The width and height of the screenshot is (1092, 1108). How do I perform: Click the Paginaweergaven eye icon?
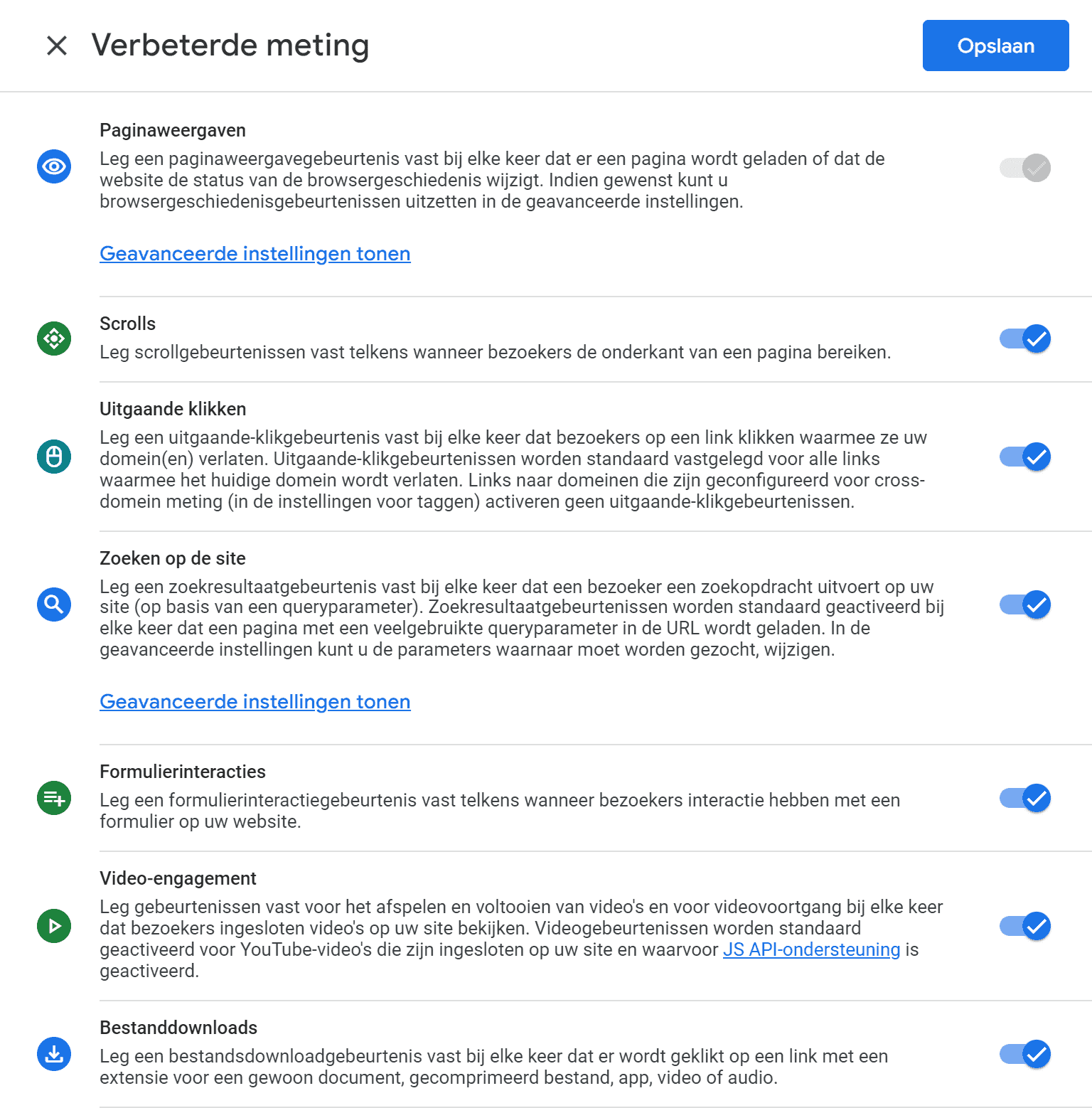click(53, 166)
